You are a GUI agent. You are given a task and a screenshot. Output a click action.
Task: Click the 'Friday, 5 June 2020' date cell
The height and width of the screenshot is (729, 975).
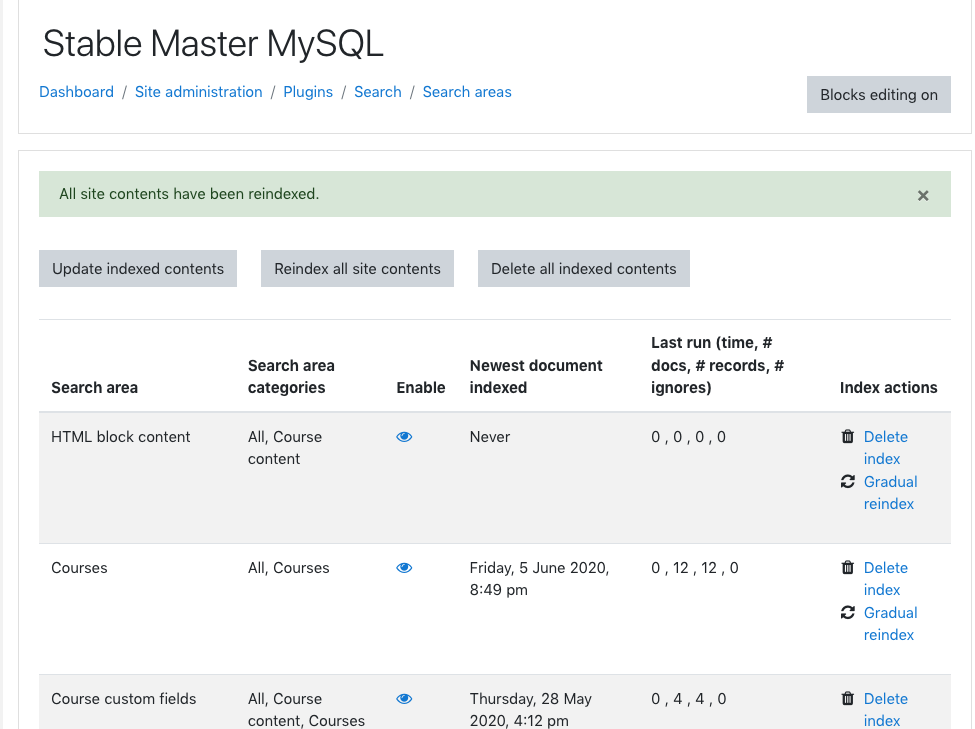(539, 578)
